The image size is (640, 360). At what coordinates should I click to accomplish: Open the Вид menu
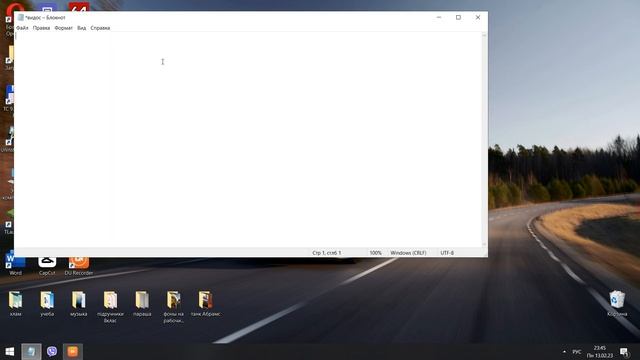coord(82,28)
